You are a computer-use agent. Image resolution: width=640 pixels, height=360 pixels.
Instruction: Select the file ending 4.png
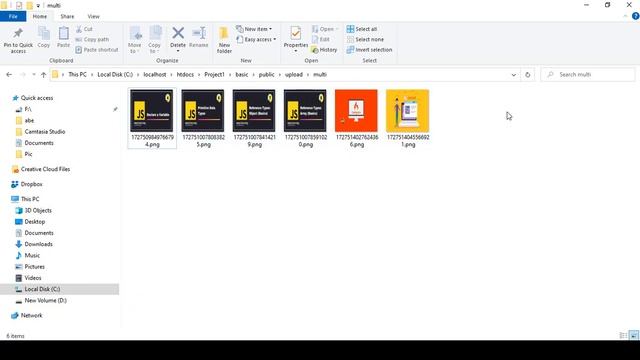152,118
